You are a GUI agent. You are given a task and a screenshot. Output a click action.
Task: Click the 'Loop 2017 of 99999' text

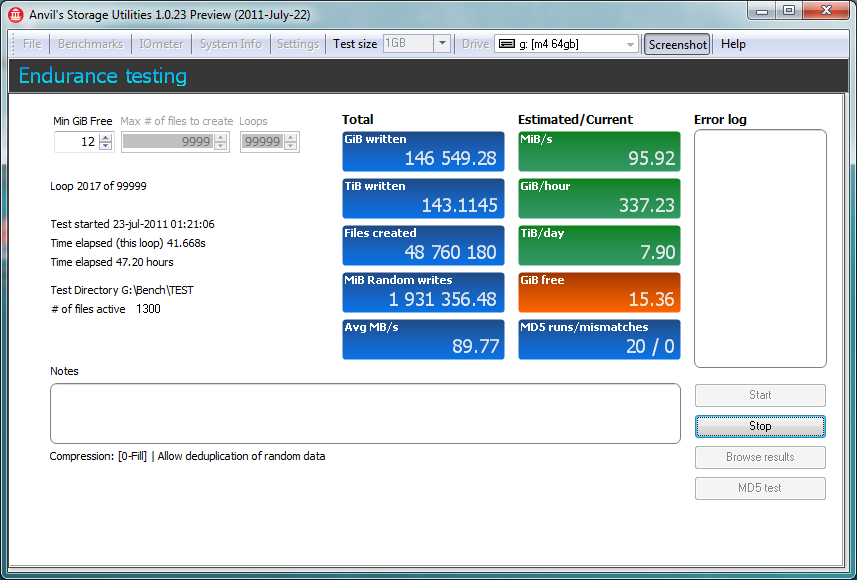coord(98,186)
